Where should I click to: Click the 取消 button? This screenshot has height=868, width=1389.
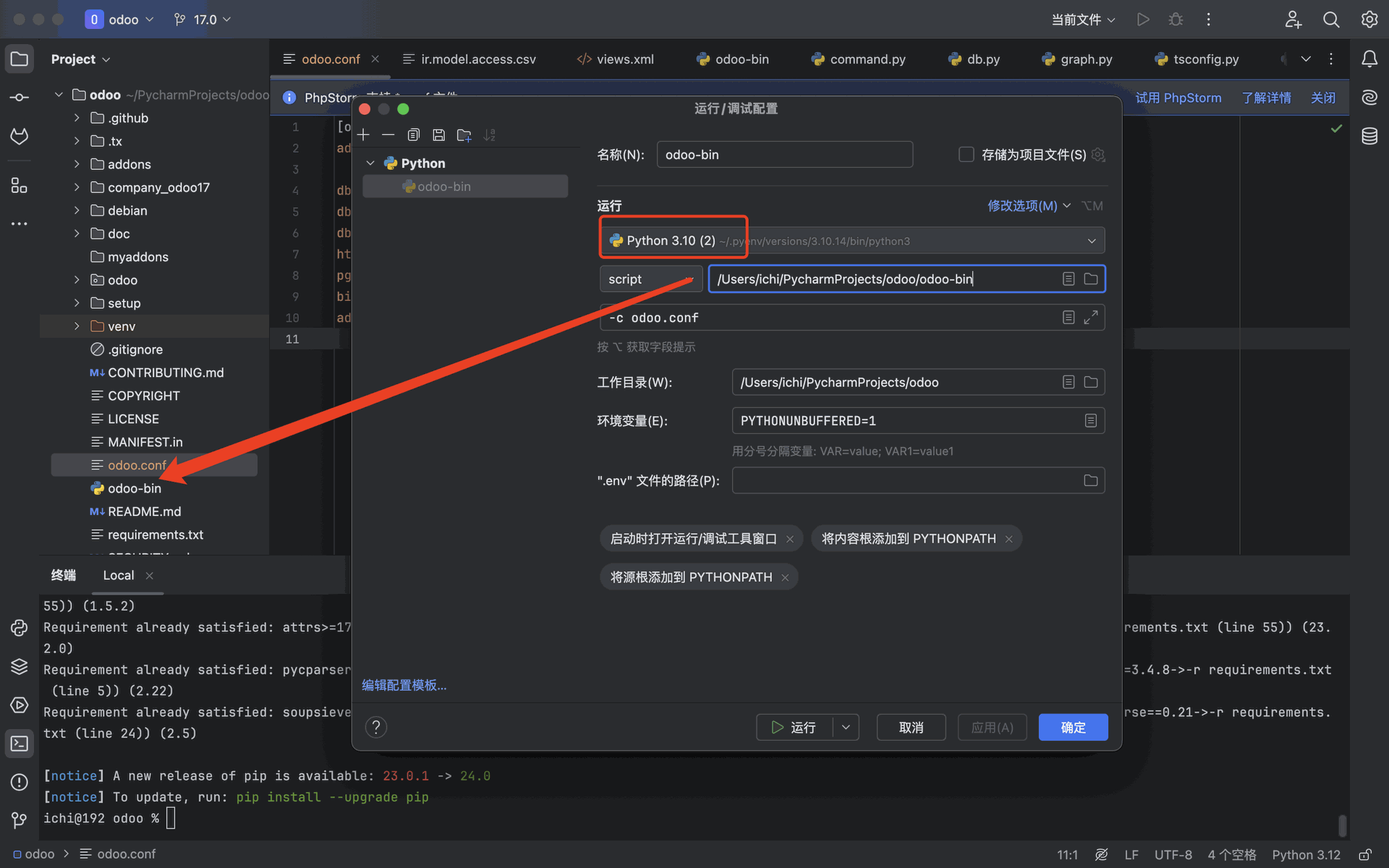pos(911,727)
